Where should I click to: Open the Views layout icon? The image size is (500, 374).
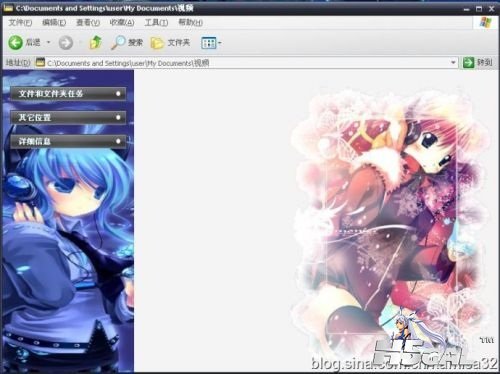(209, 43)
